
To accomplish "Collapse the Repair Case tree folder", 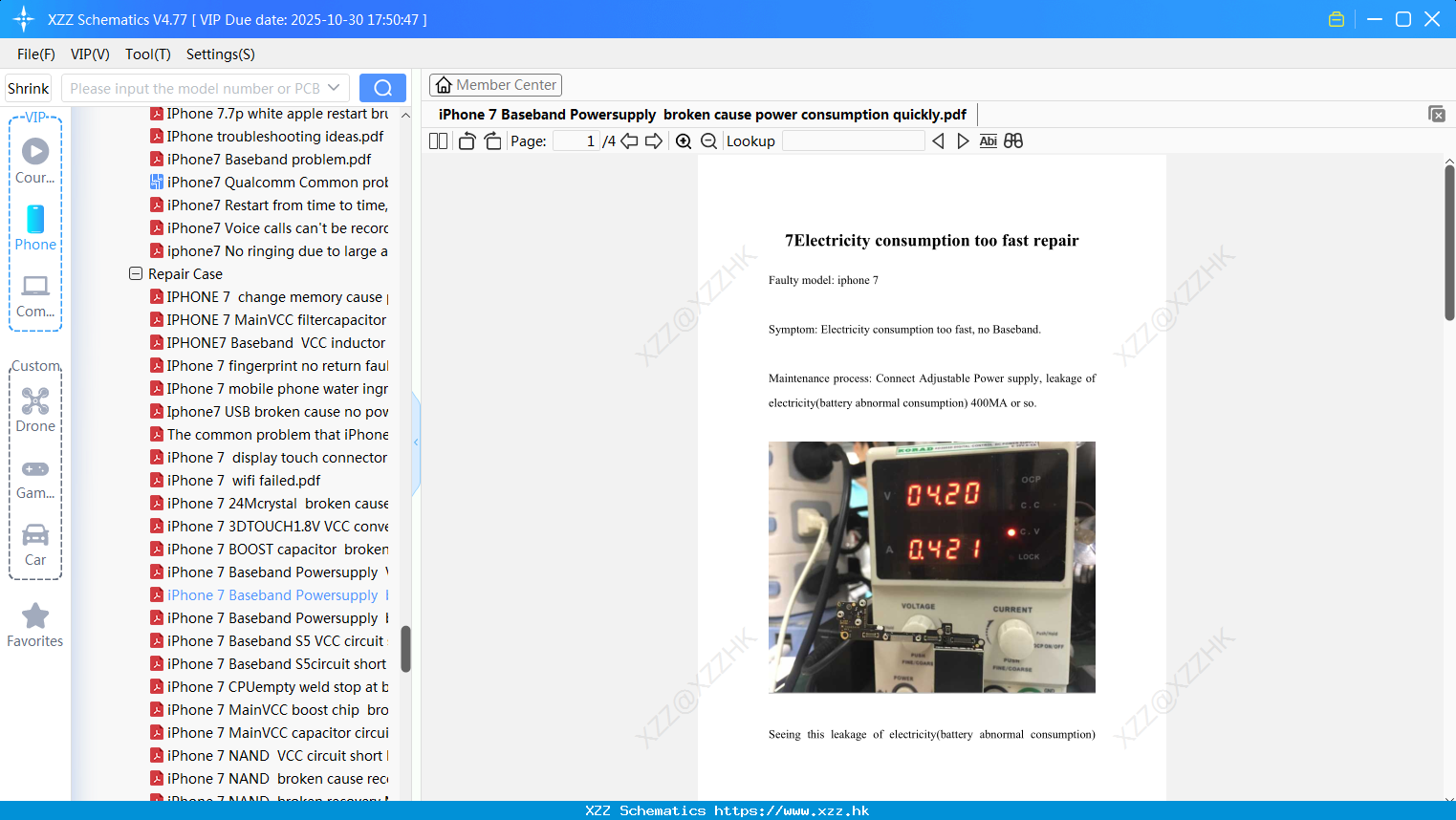I will (x=136, y=273).
